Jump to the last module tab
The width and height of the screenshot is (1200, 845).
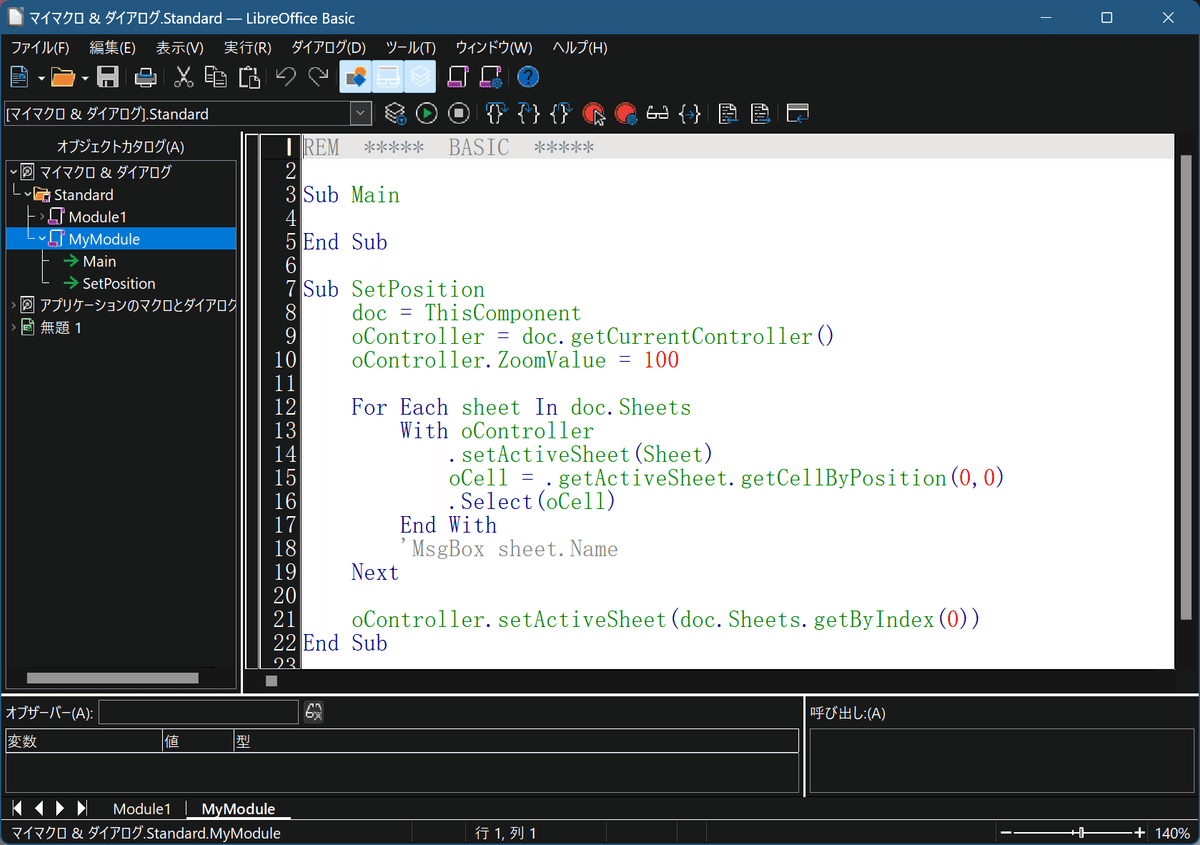pyautogui.click(x=82, y=808)
